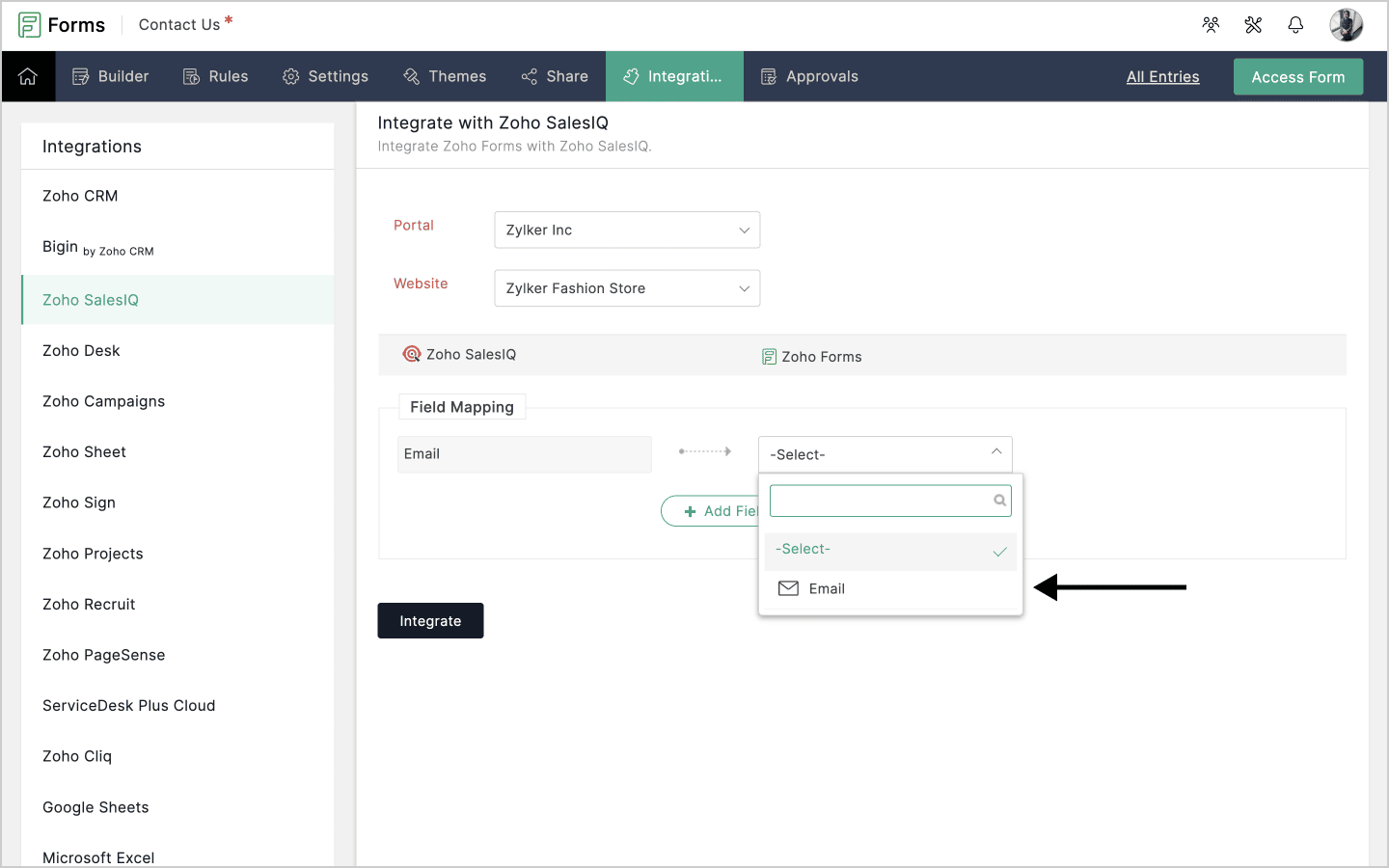Select the Integrations tab
The image size is (1389, 868).
[x=674, y=76]
